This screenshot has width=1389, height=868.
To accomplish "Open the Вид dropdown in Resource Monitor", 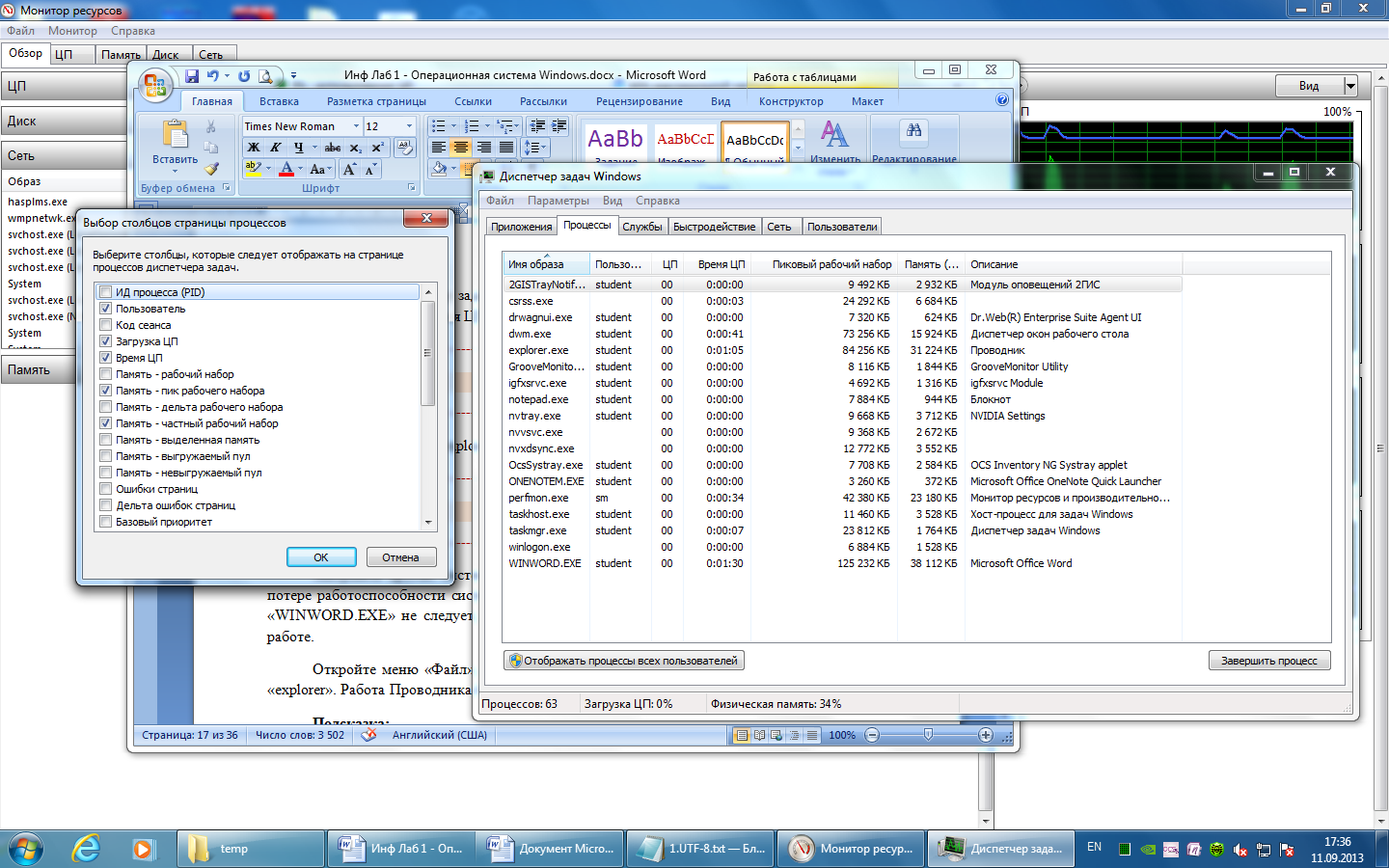I will click(1350, 86).
